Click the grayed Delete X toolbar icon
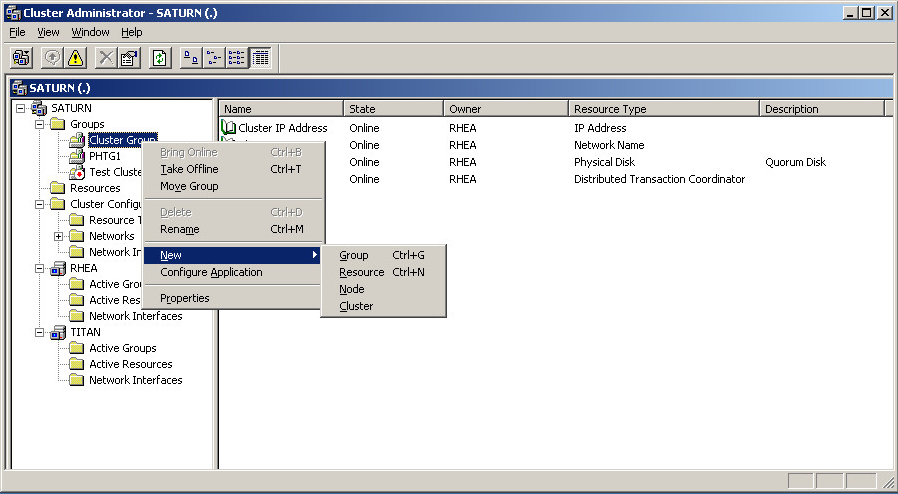The image size is (898, 494). coord(106,58)
